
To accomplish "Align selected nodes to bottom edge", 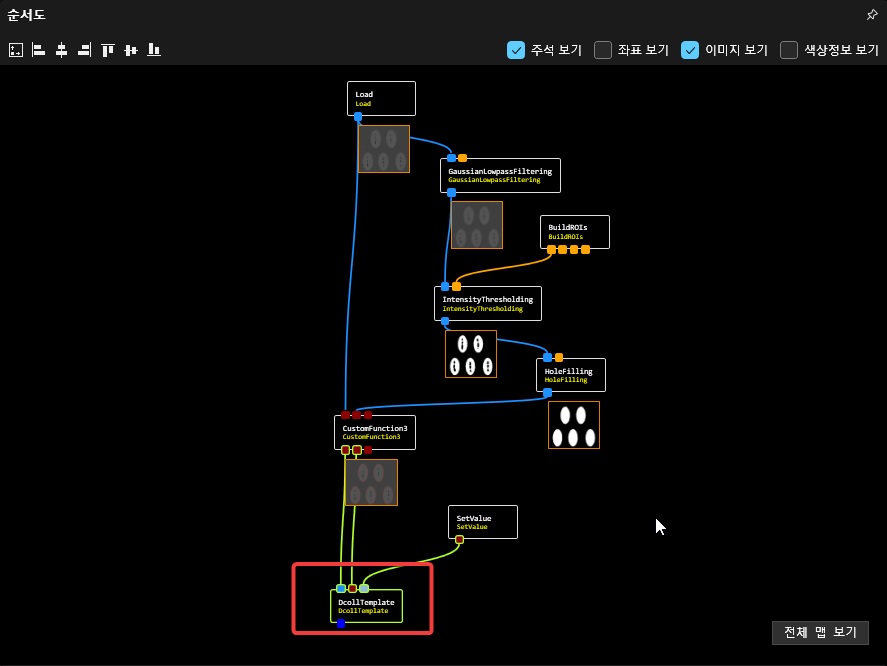I will (x=154, y=50).
